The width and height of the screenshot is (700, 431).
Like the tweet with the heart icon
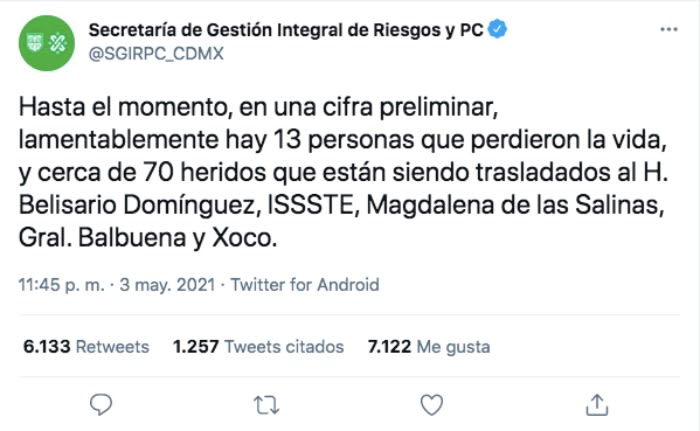(431, 403)
